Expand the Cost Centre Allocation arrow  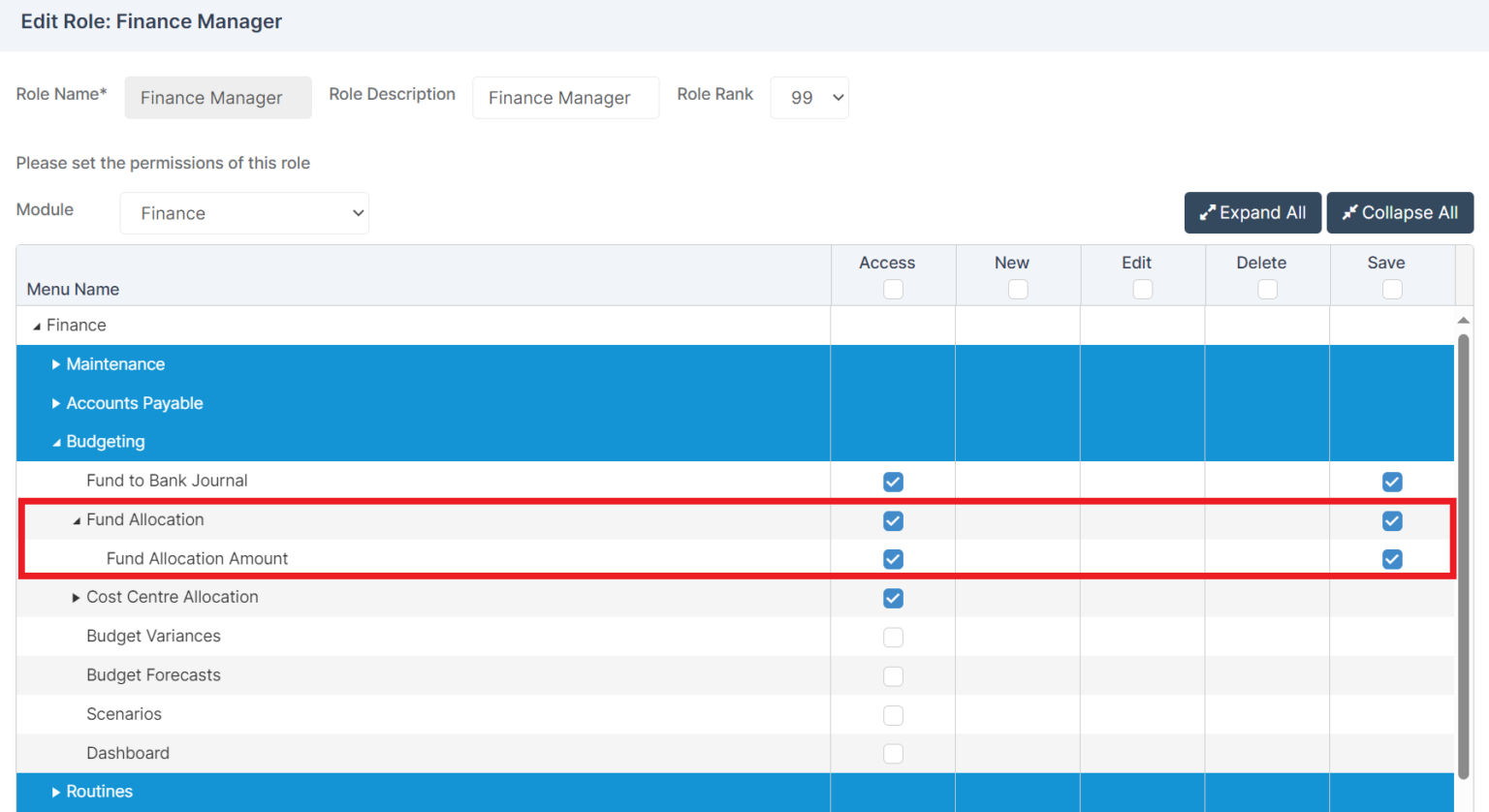77,598
